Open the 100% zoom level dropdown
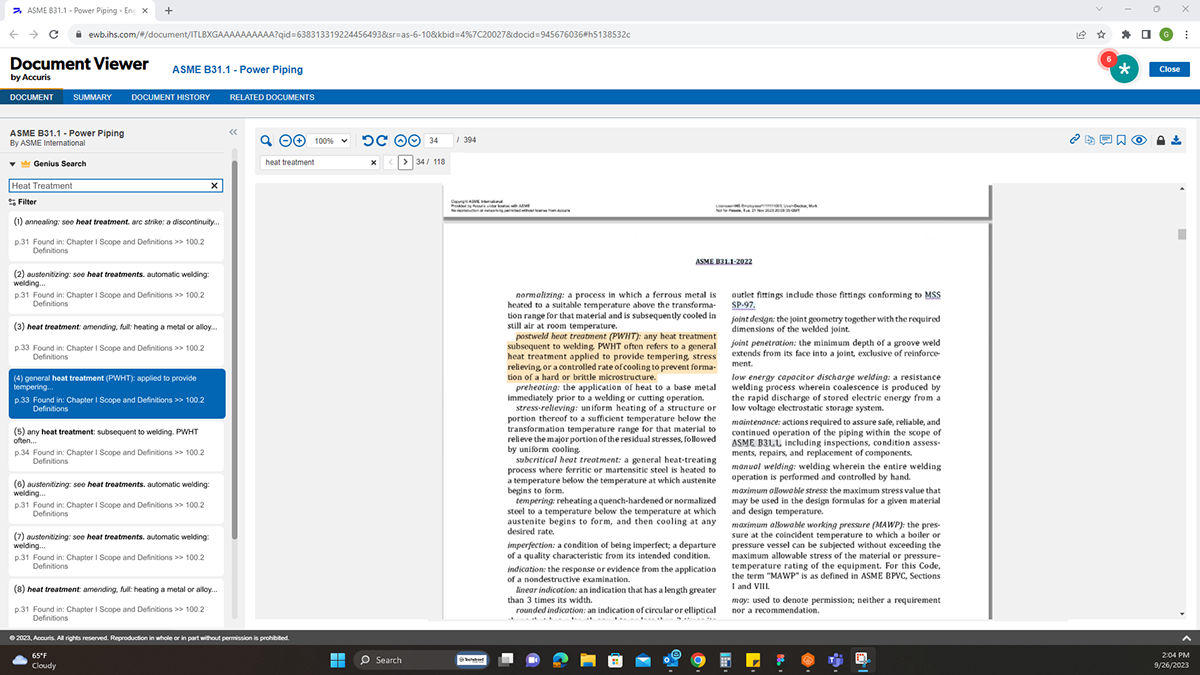1200x675 pixels. 330,141
